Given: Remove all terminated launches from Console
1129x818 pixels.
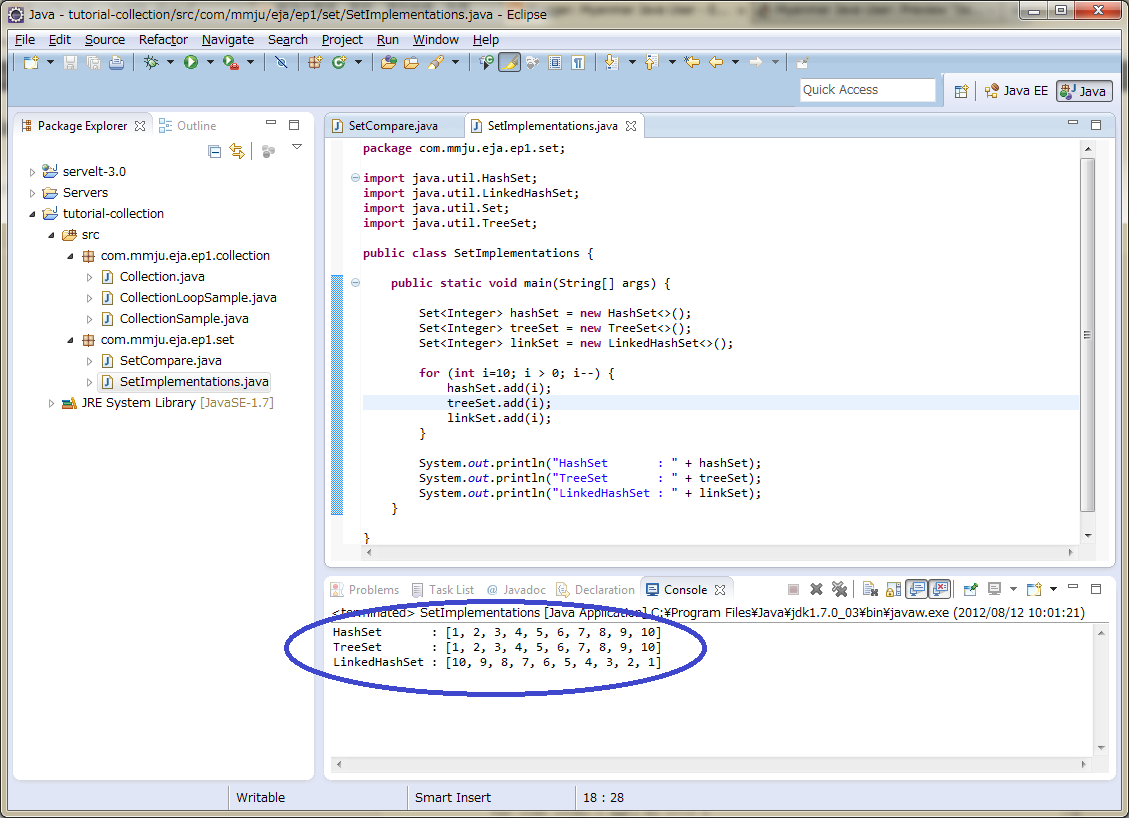Looking at the screenshot, I should (x=840, y=589).
